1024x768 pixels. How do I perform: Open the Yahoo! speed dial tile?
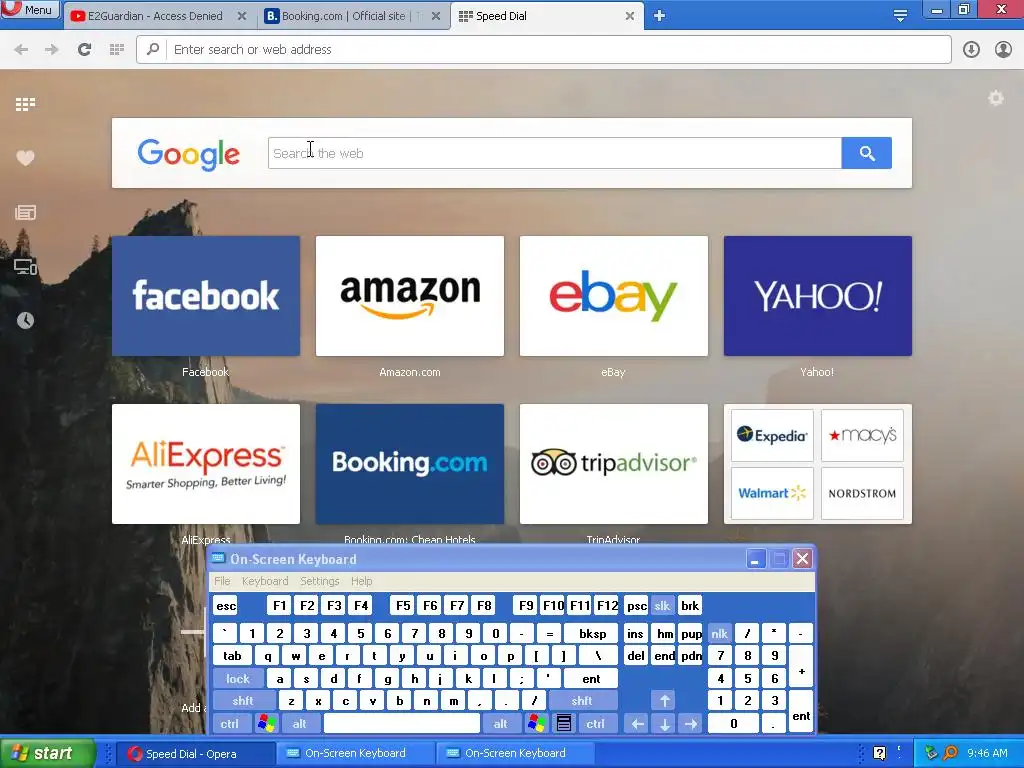point(818,296)
